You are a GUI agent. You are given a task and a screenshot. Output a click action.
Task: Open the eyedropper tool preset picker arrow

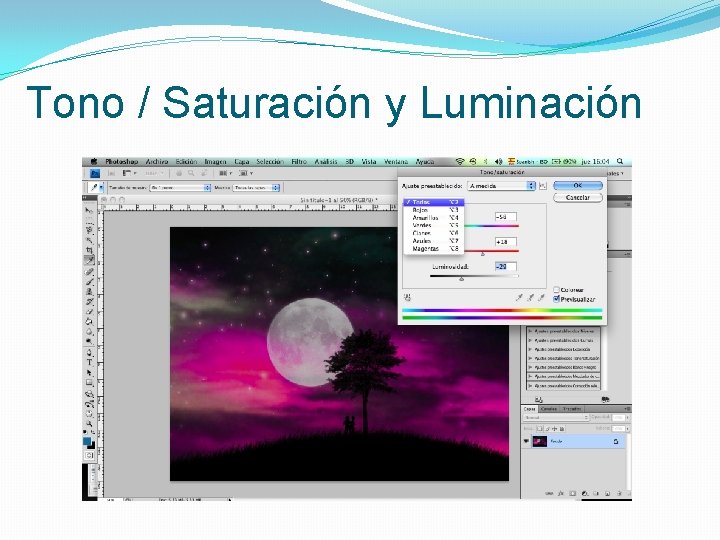(x=101, y=188)
